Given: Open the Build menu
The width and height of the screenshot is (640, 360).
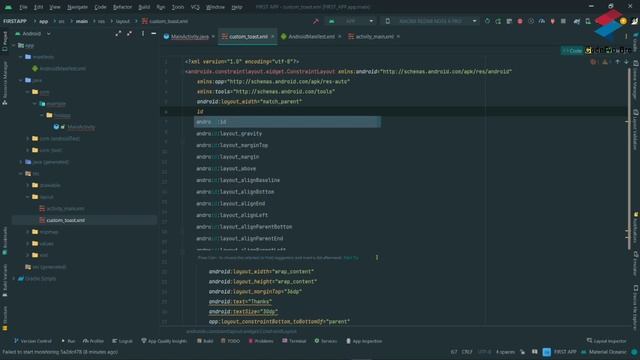Looking at the screenshot, I should [144, 7].
